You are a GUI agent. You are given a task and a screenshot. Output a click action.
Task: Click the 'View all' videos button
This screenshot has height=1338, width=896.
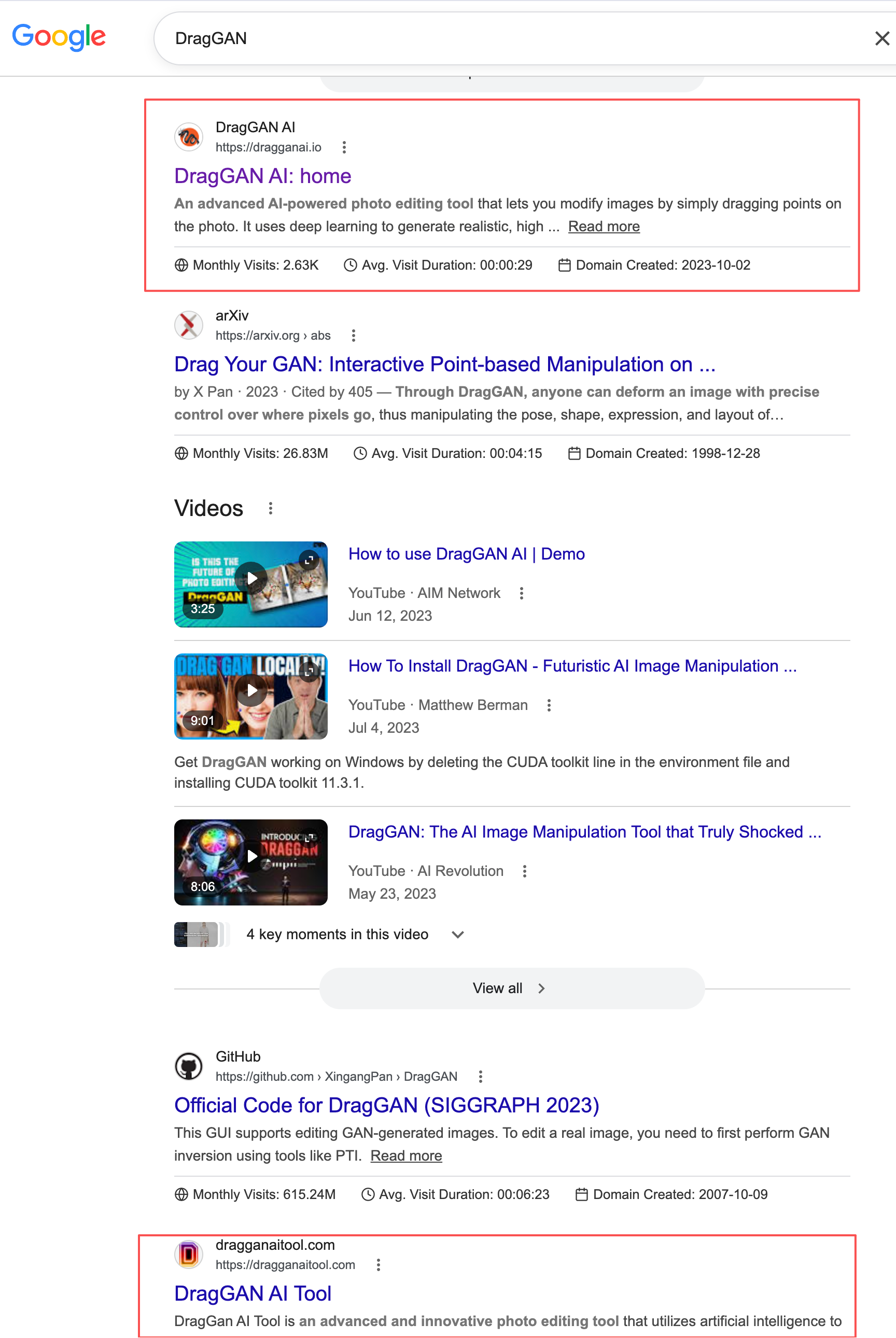(511, 988)
